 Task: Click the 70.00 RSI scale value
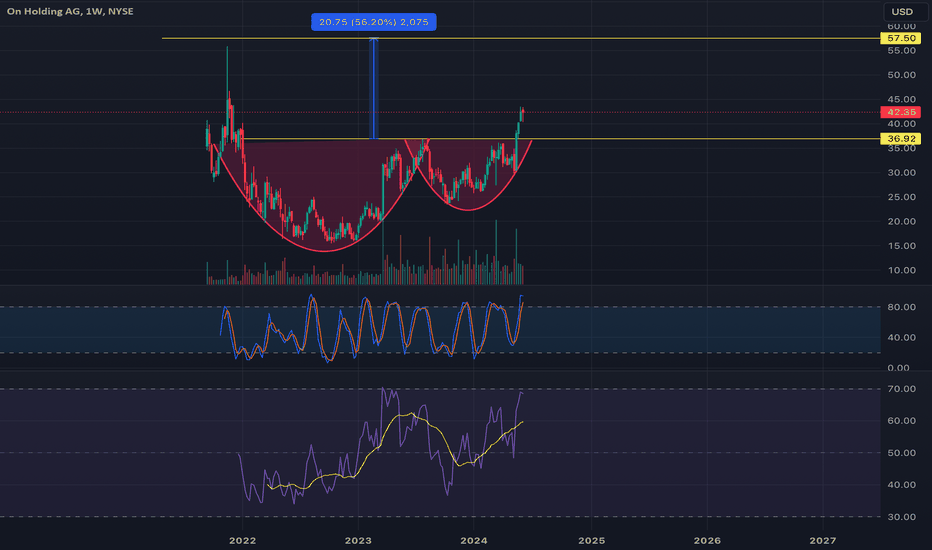[902, 389]
